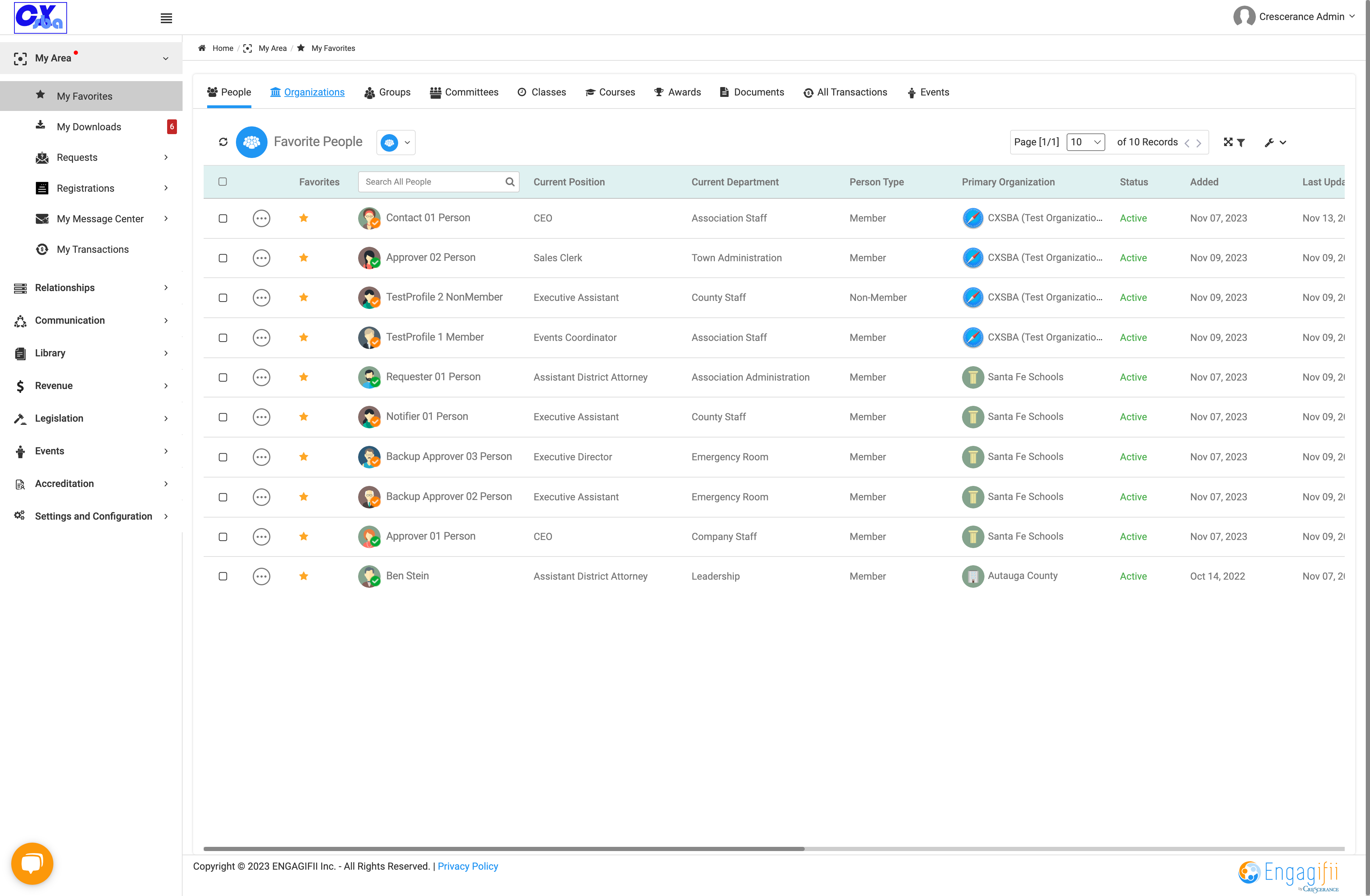Screen dimensions: 1370x896
Task: Select the checkbox for Approver 02 Person
Action: (x=223, y=258)
